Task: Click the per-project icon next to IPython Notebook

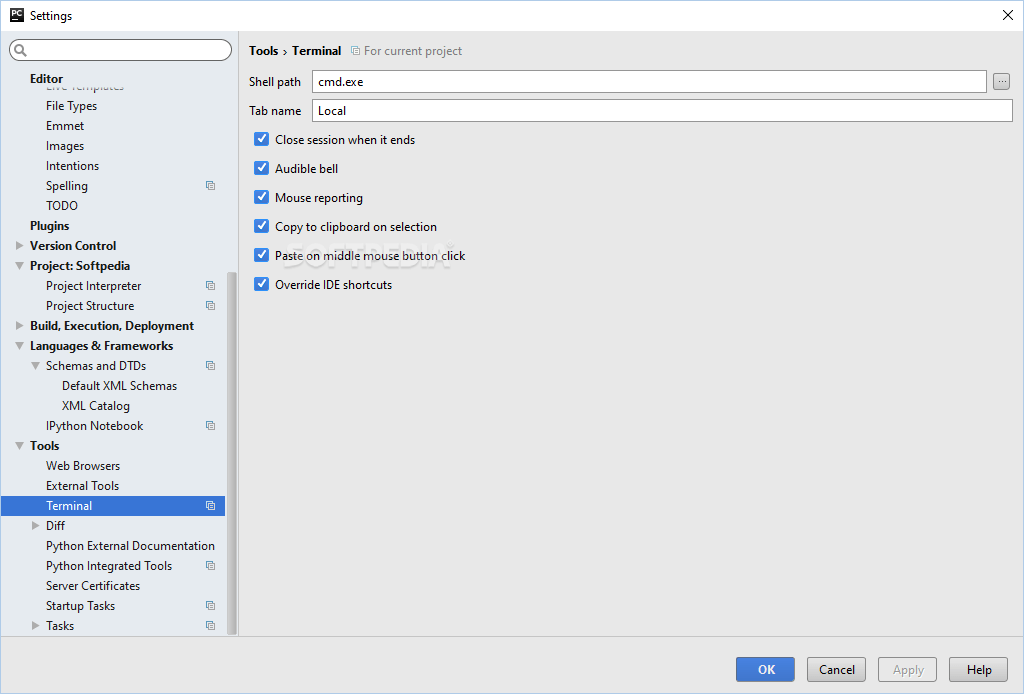Action: pos(210,425)
